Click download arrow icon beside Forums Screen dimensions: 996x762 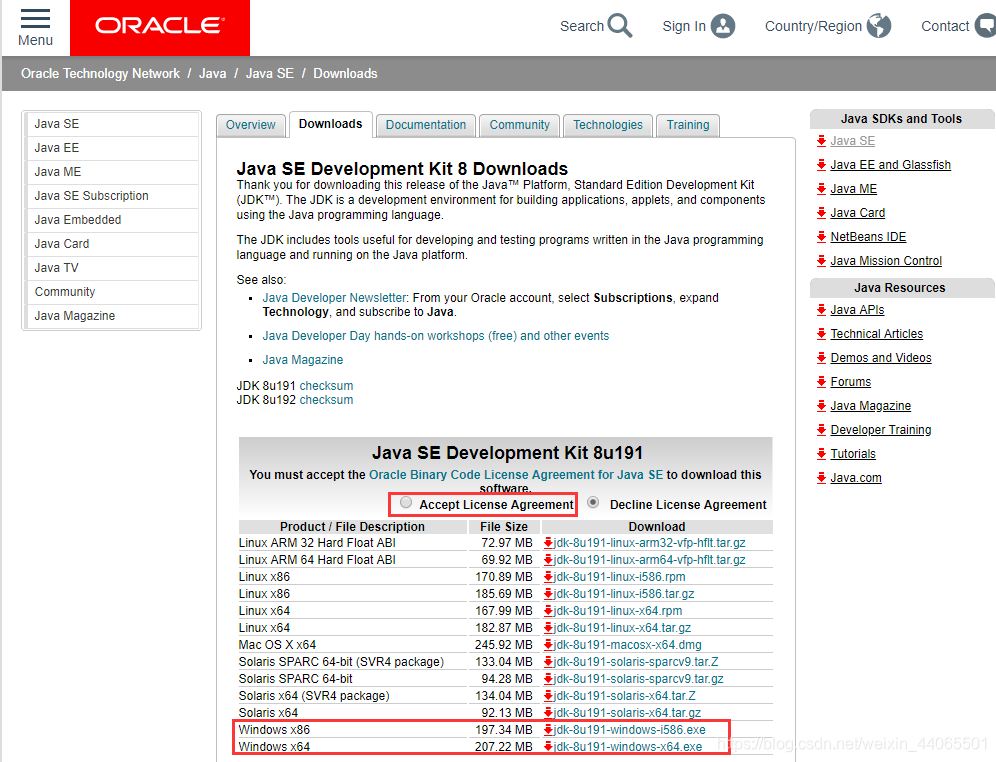coord(821,382)
